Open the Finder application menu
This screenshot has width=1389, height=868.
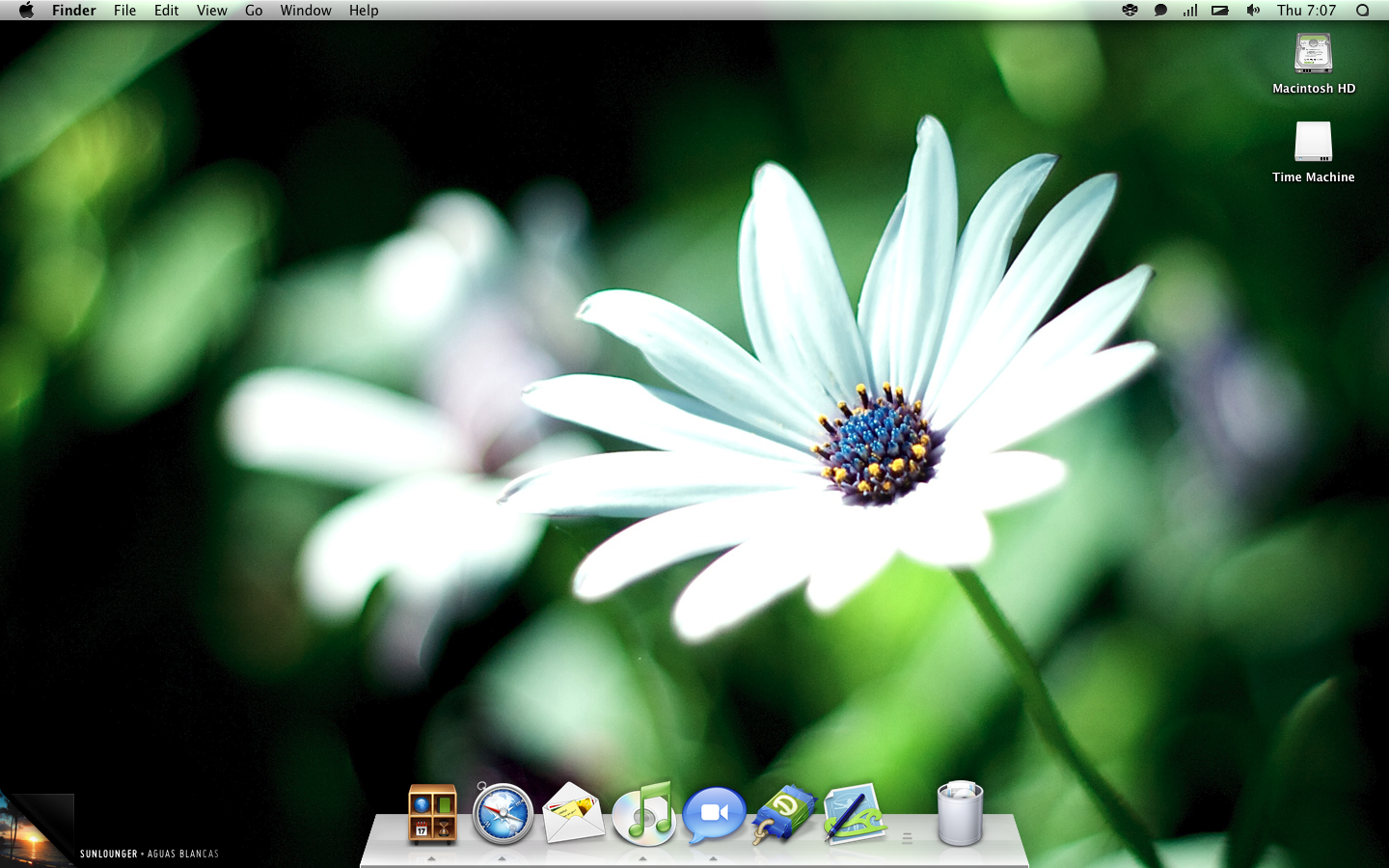coord(74,11)
